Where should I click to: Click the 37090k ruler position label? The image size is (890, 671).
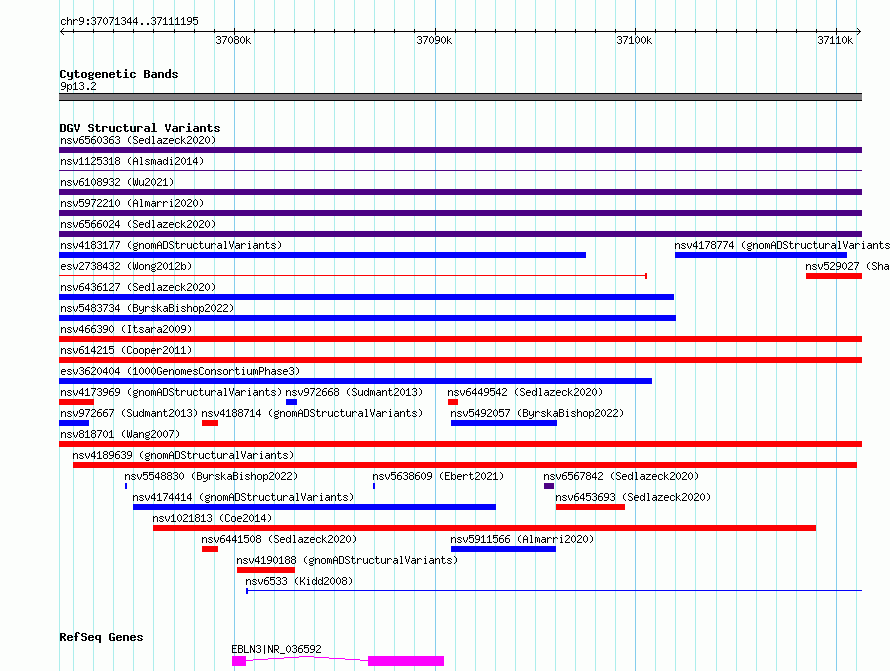(434, 40)
